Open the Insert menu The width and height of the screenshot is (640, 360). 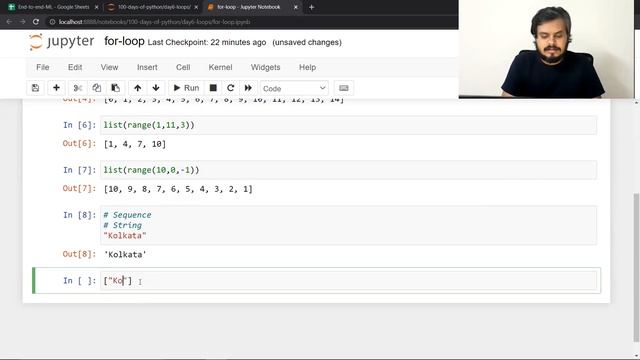pos(147,67)
